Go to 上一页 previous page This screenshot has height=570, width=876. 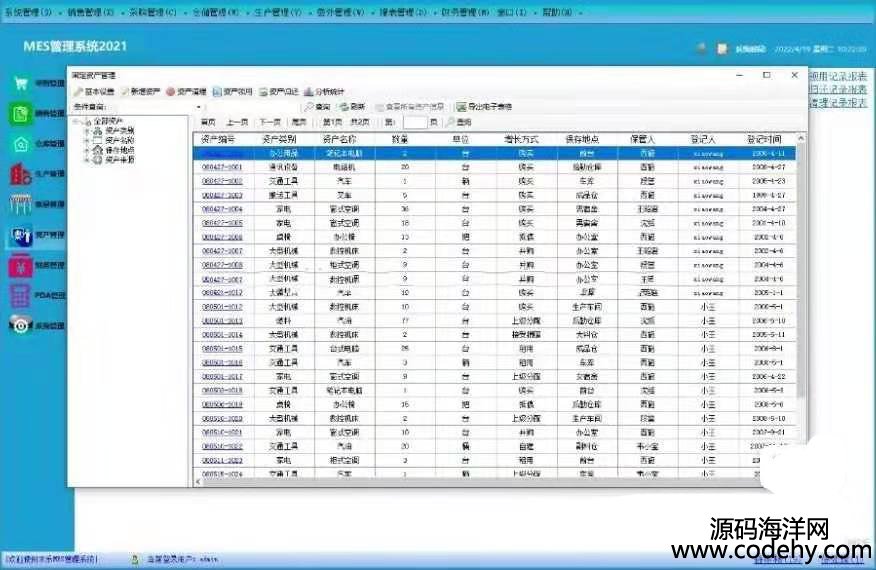click(237, 122)
